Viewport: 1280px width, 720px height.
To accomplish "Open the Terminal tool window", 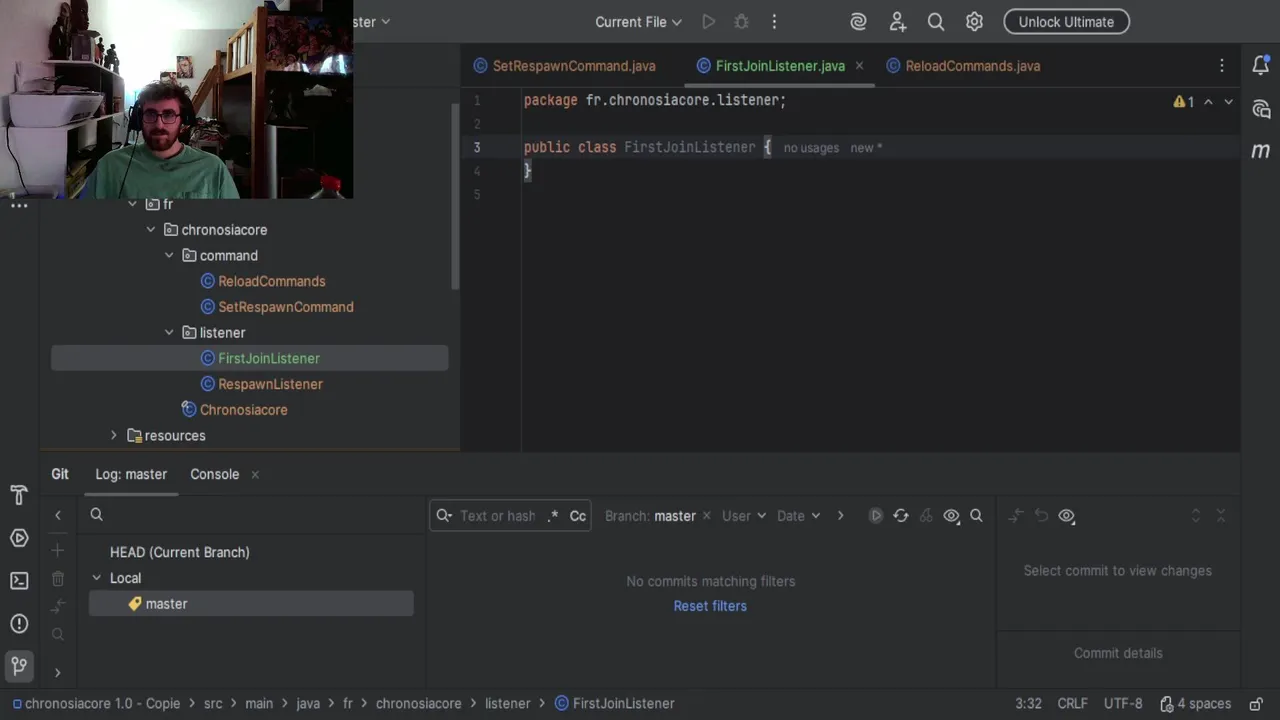I will coord(19,580).
